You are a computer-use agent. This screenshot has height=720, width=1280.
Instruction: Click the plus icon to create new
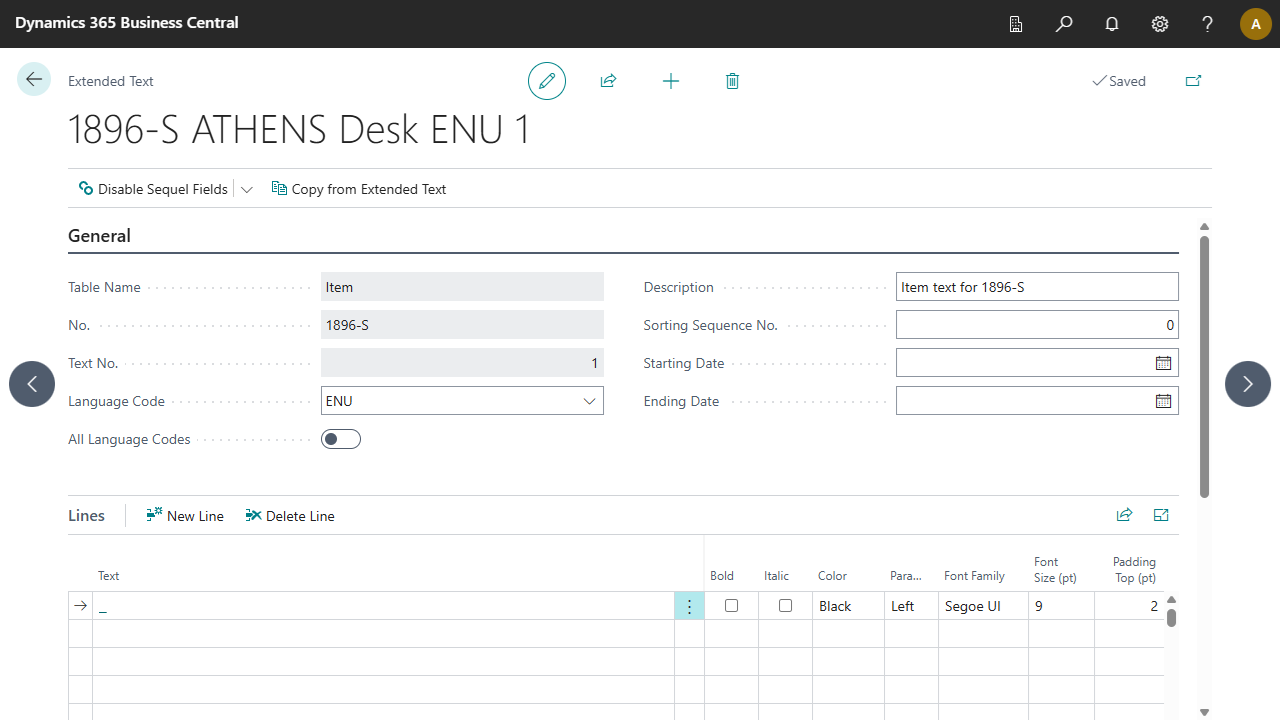(671, 81)
